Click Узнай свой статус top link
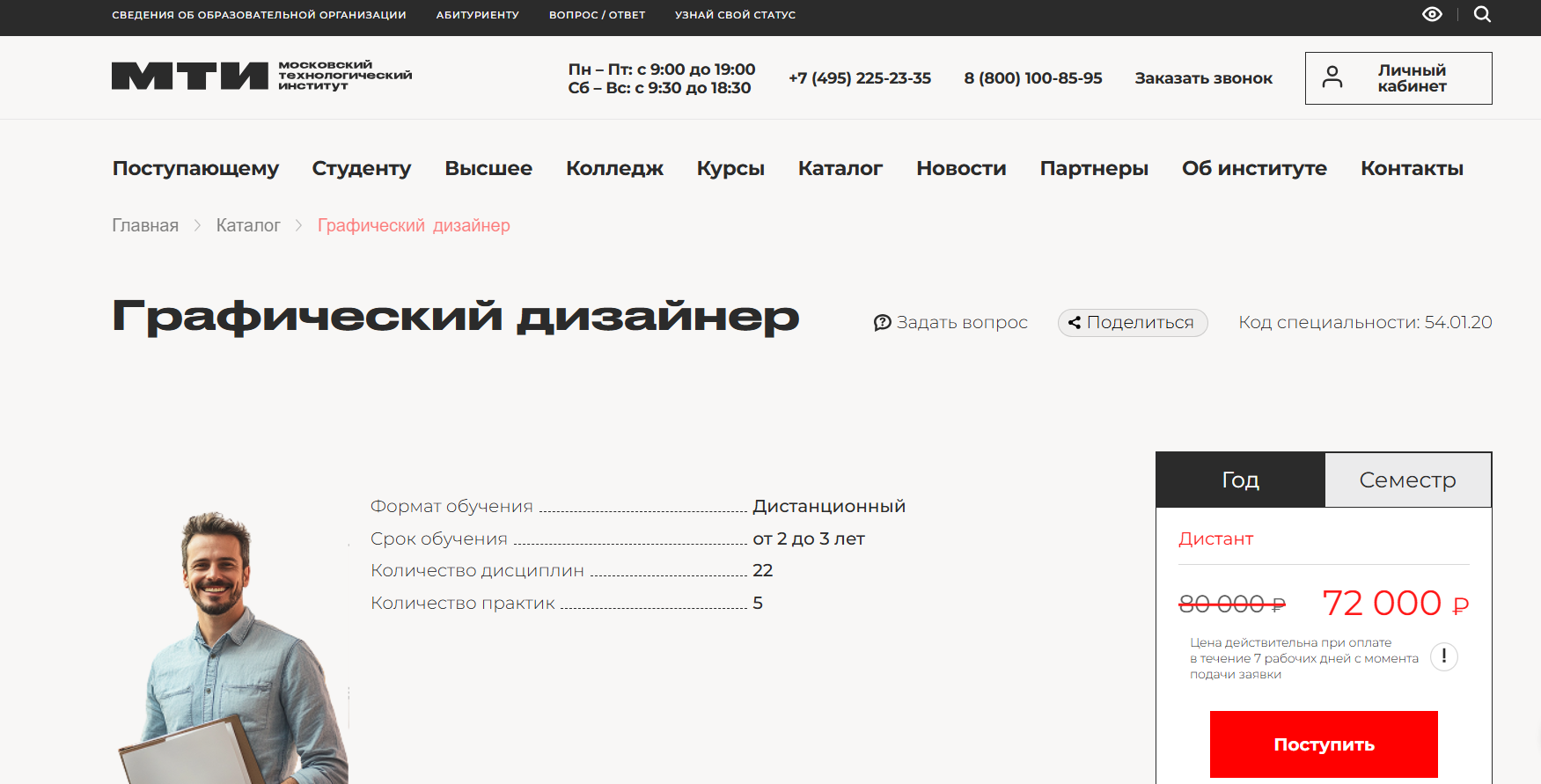The image size is (1541, 784). coord(735,15)
